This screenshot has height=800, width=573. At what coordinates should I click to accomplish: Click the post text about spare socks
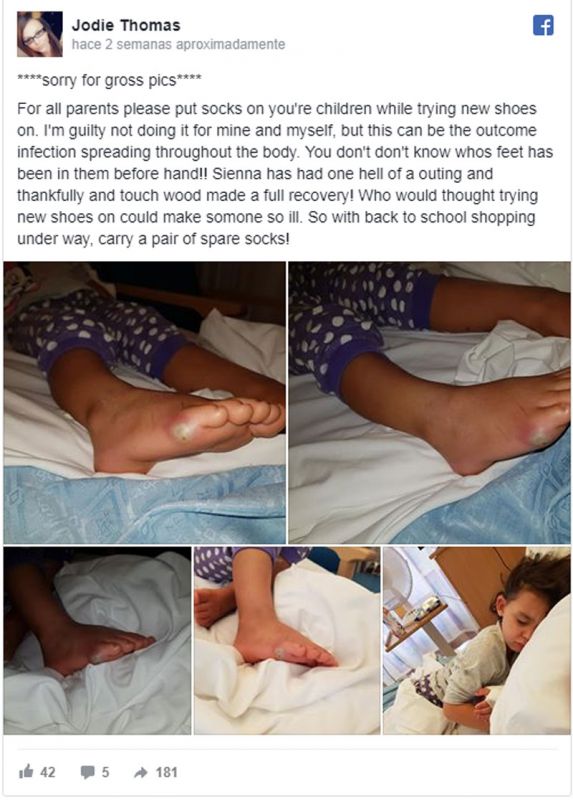tap(285, 174)
